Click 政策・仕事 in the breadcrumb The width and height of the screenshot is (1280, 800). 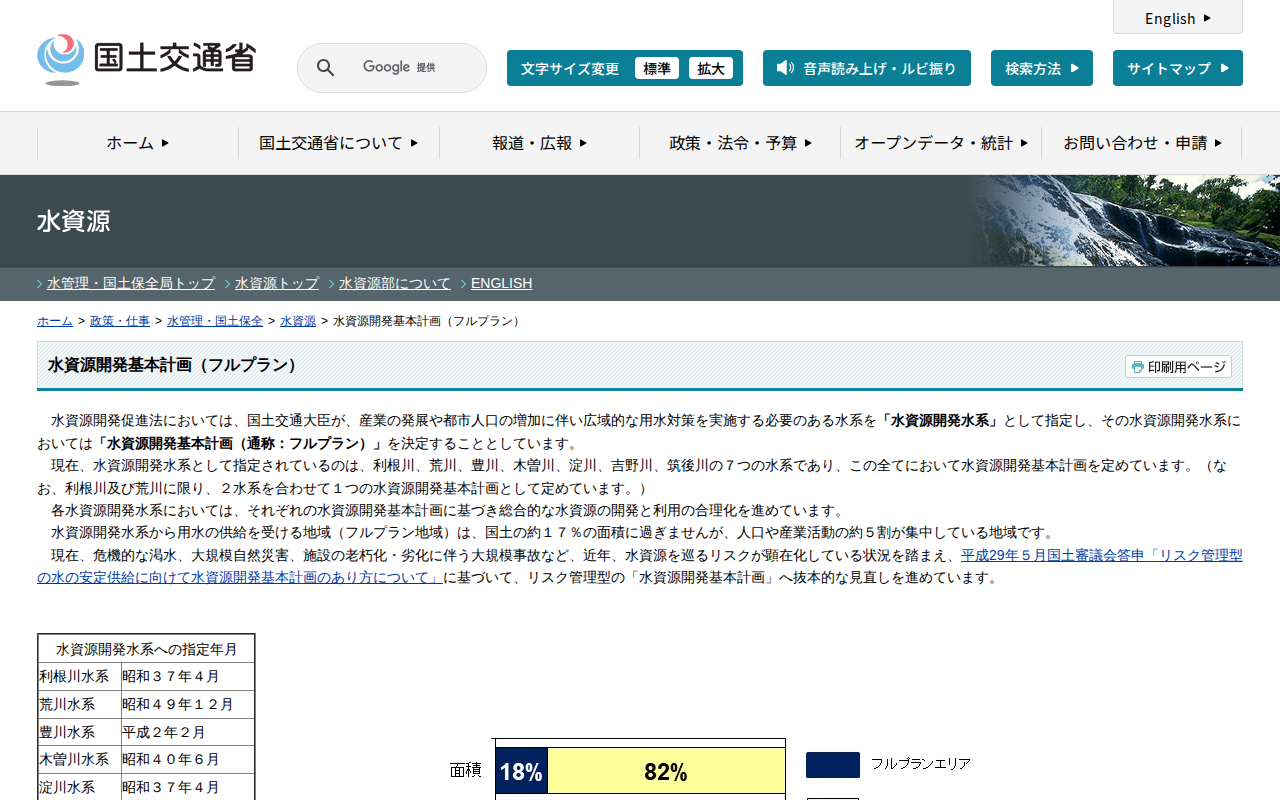[120, 321]
